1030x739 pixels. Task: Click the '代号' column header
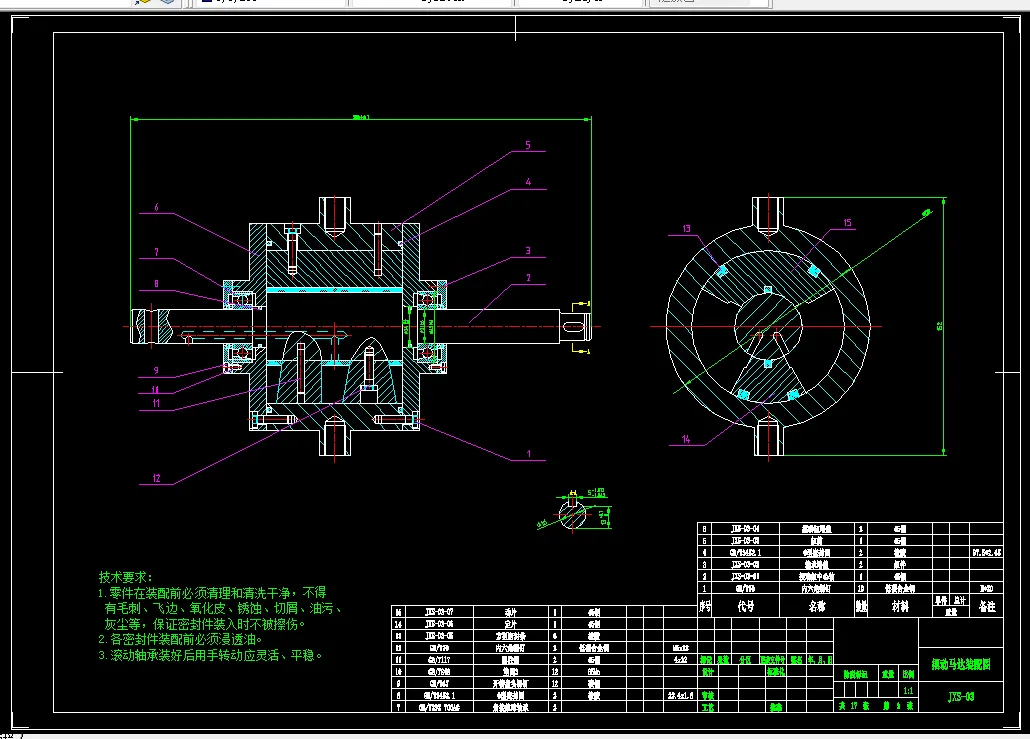[x=746, y=606]
